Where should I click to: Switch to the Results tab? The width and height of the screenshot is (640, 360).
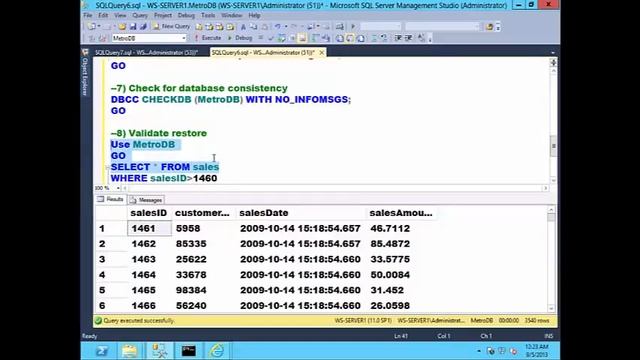tap(111, 200)
